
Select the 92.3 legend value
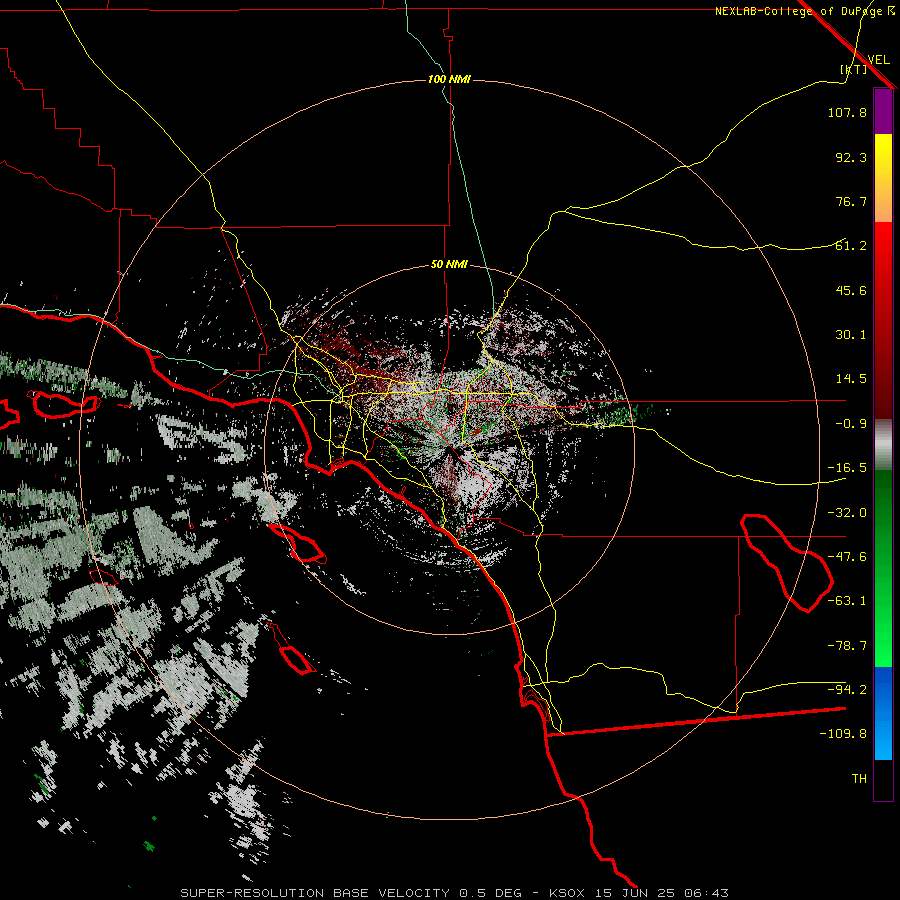click(x=851, y=157)
